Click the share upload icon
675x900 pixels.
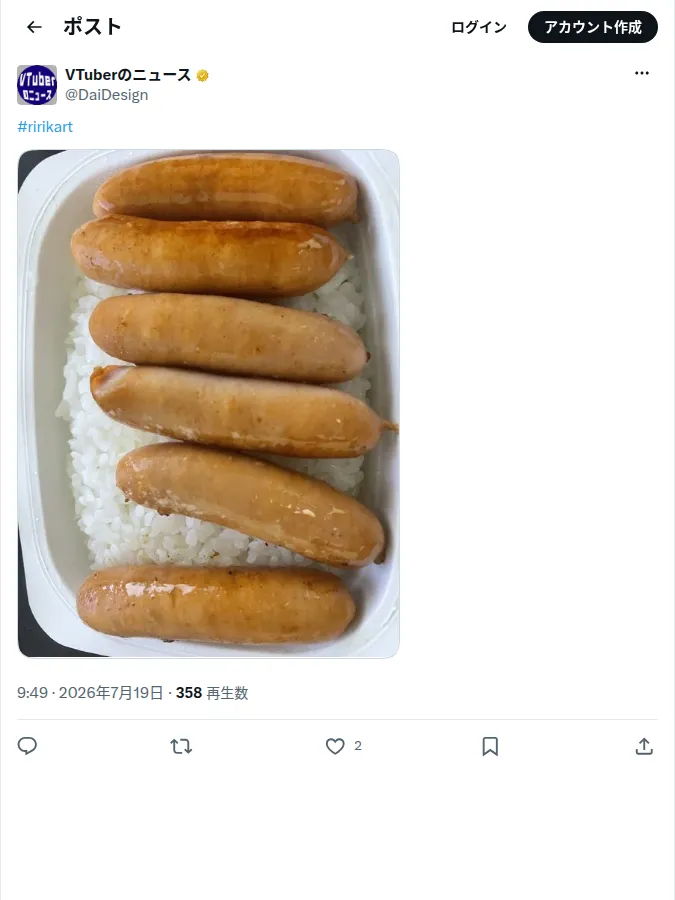pyautogui.click(x=644, y=746)
